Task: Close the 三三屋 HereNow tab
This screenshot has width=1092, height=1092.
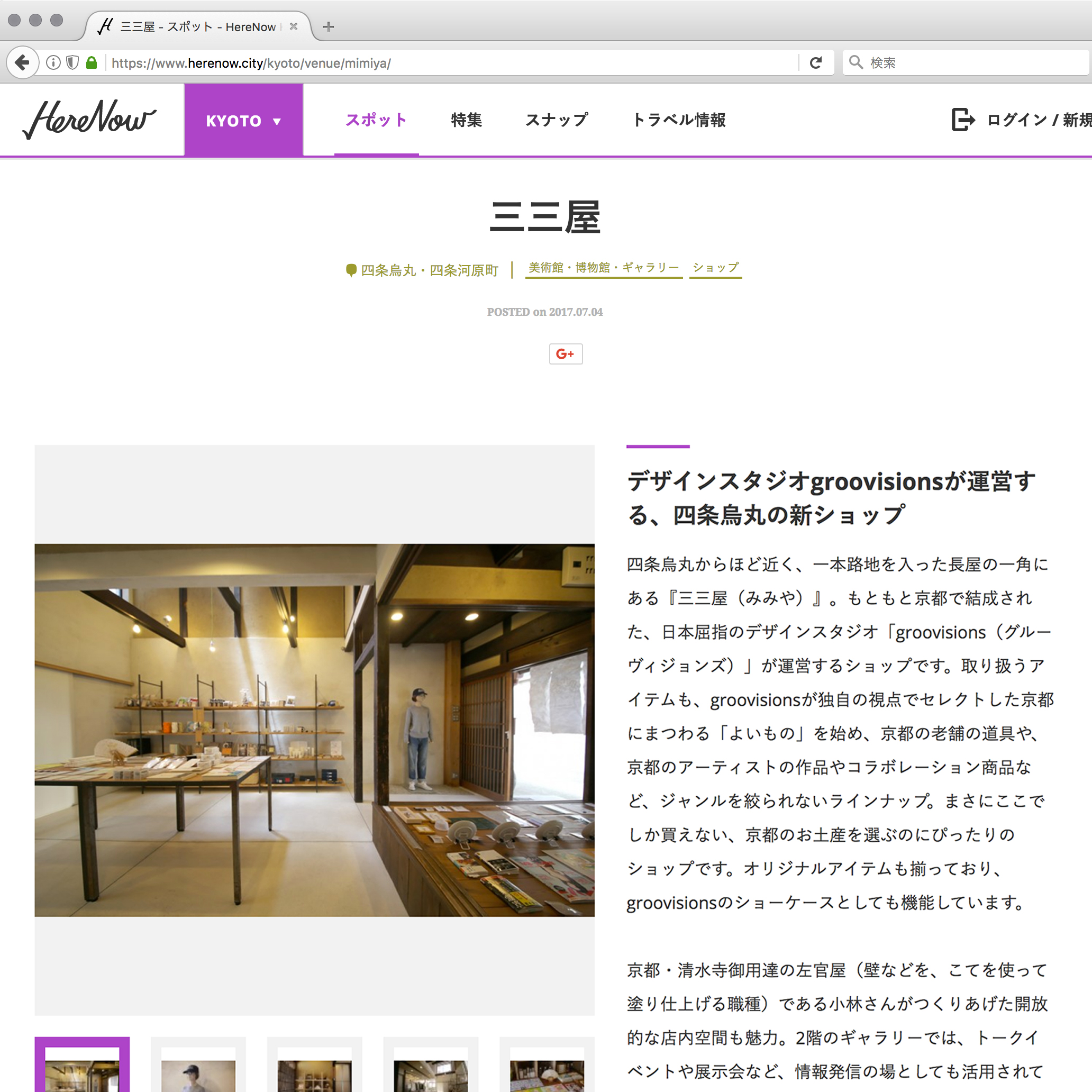Action: pyautogui.click(x=293, y=26)
